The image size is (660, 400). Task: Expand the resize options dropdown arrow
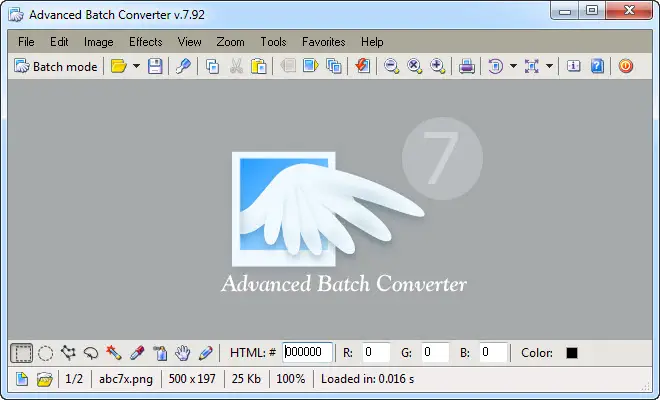tap(549, 66)
